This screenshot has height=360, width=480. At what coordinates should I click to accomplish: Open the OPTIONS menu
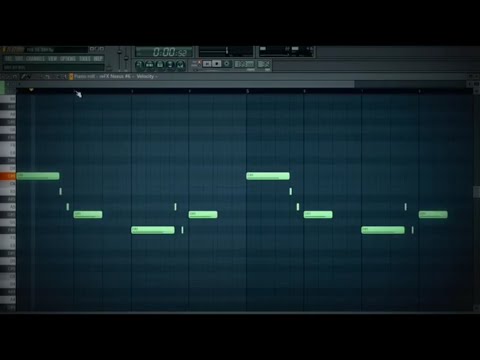click(68, 59)
